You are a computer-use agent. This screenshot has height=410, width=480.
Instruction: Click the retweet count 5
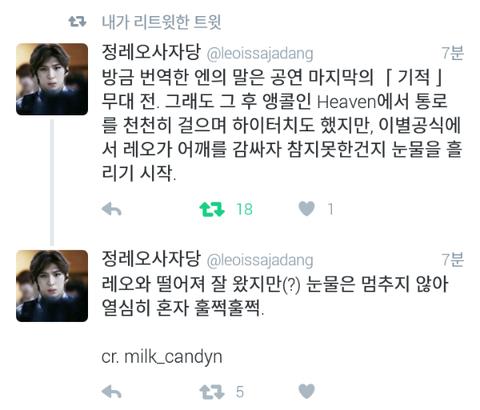pos(240,392)
